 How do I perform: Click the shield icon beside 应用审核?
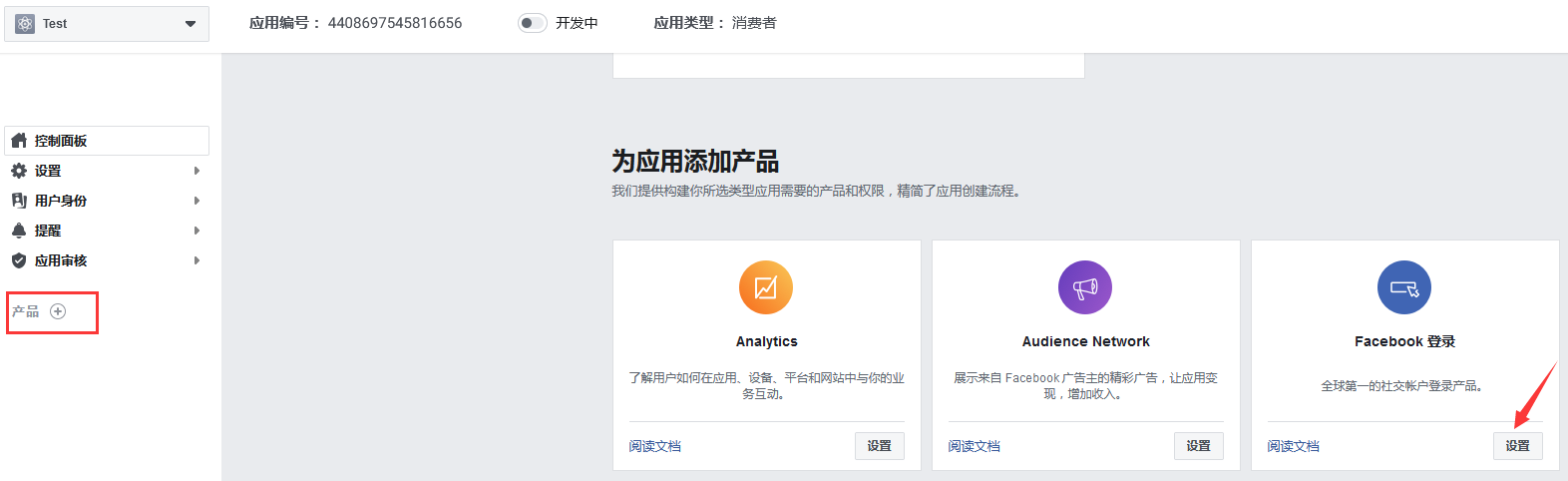pyautogui.click(x=19, y=260)
